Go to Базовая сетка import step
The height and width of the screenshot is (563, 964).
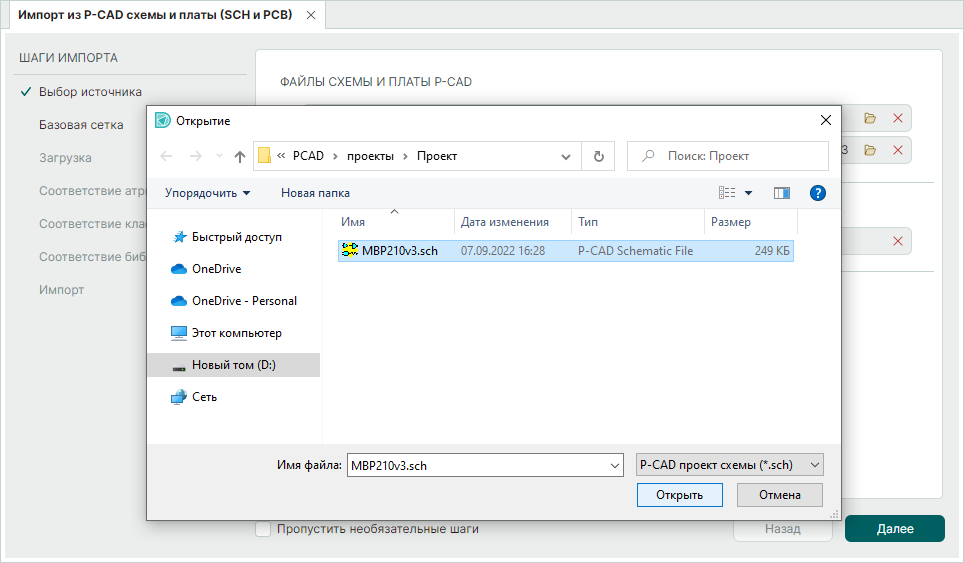[x=81, y=125]
